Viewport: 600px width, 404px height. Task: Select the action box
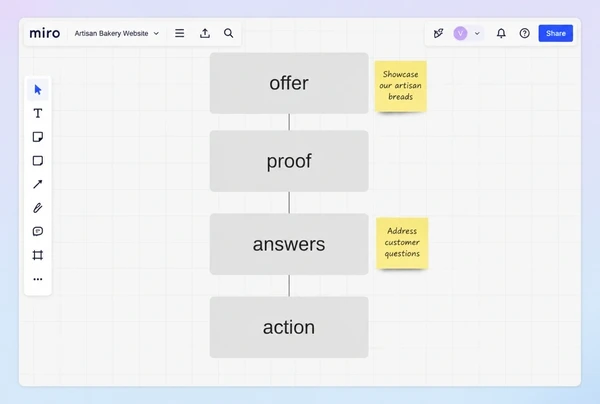(x=289, y=327)
